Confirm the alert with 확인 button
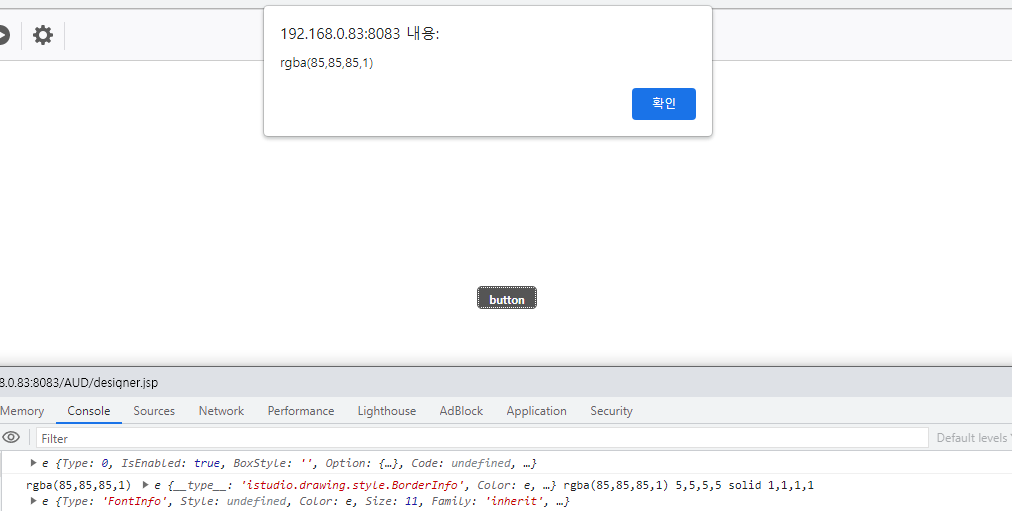This screenshot has height=511, width=1012. [663, 104]
